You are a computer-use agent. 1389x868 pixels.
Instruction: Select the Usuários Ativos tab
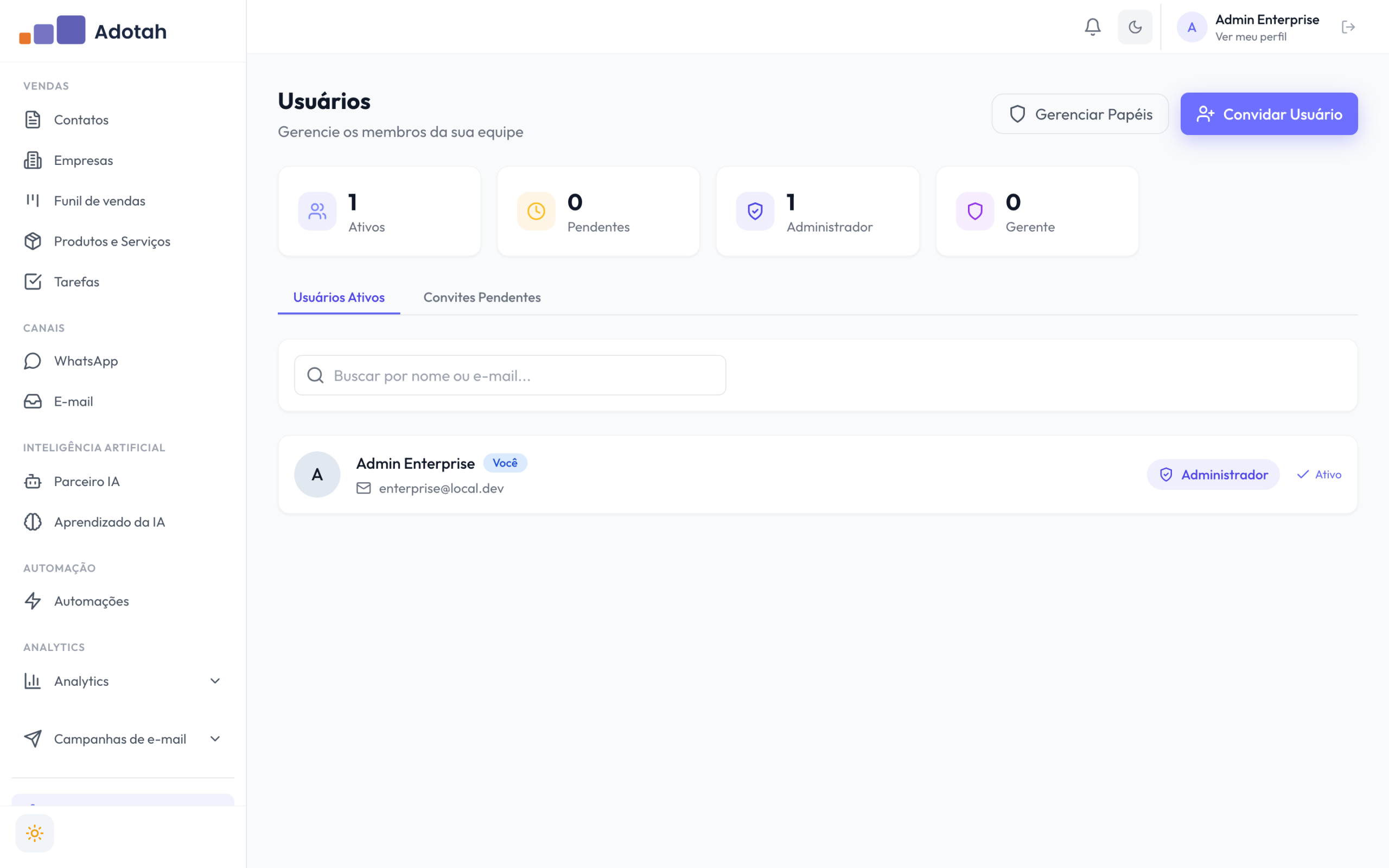339,297
